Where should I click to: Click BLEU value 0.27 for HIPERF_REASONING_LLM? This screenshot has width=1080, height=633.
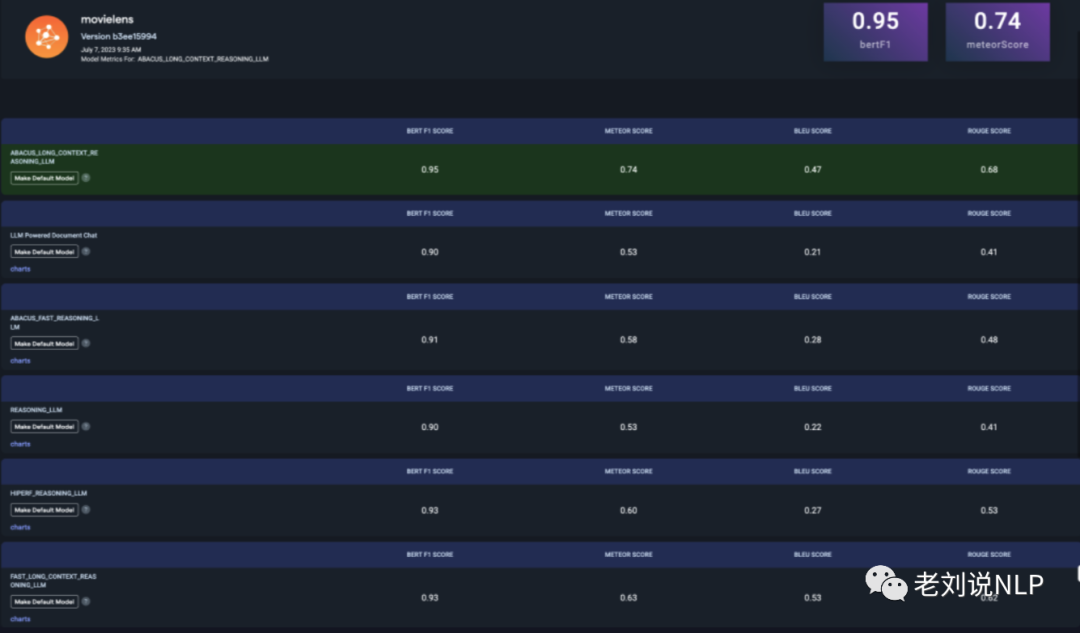point(813,510)
